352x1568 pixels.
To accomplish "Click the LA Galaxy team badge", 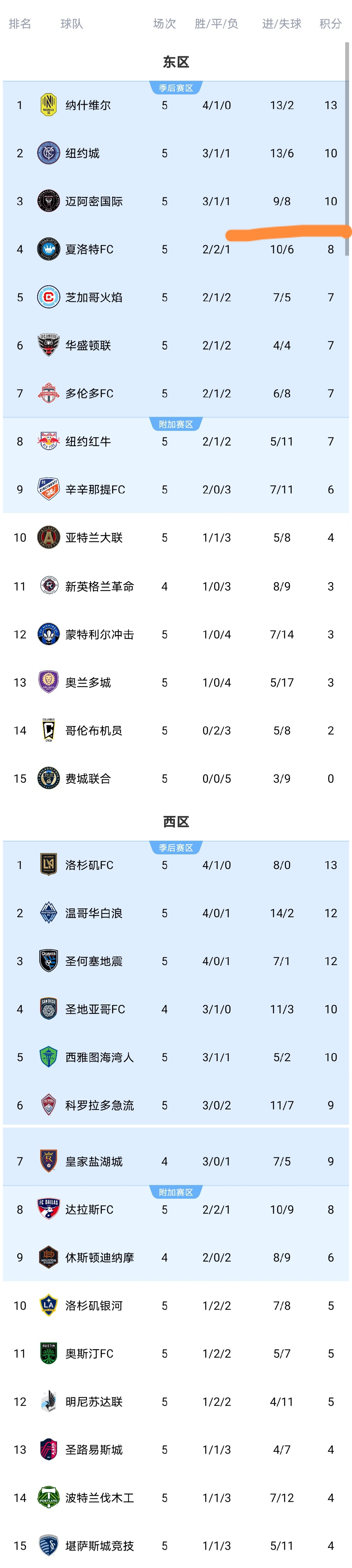I will pyautogui.click(x=48, y=1304).
